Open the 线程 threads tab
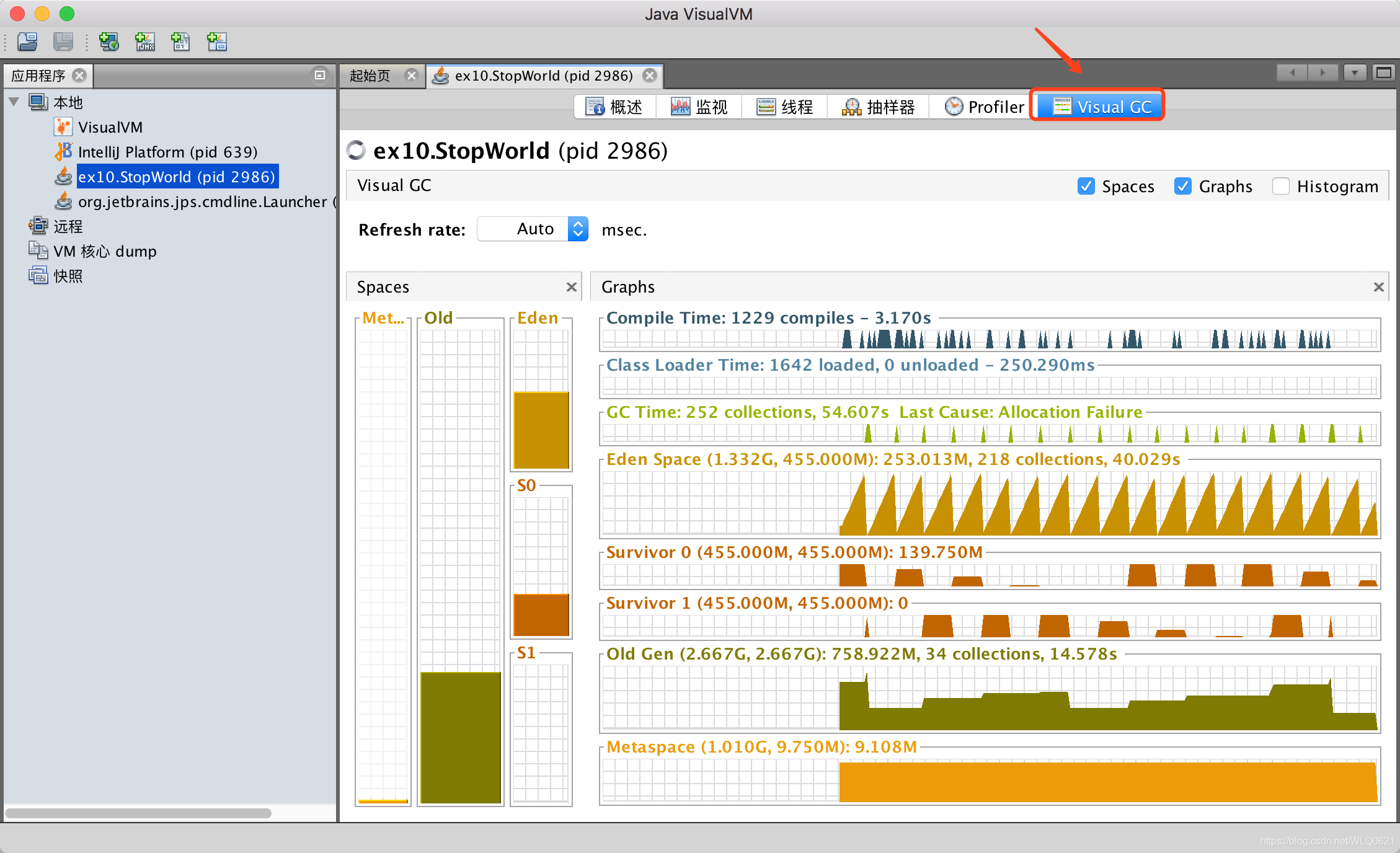Viewport: 1400px width, 853px height. click(x=785, y=107)
